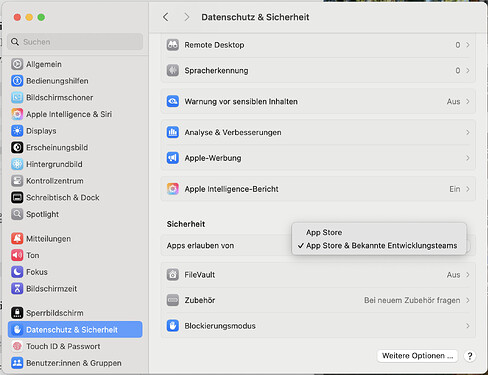Select the Schreibtisch & Dock icon
Viewport: 488px width, 375px height.
tap(17, 197)
